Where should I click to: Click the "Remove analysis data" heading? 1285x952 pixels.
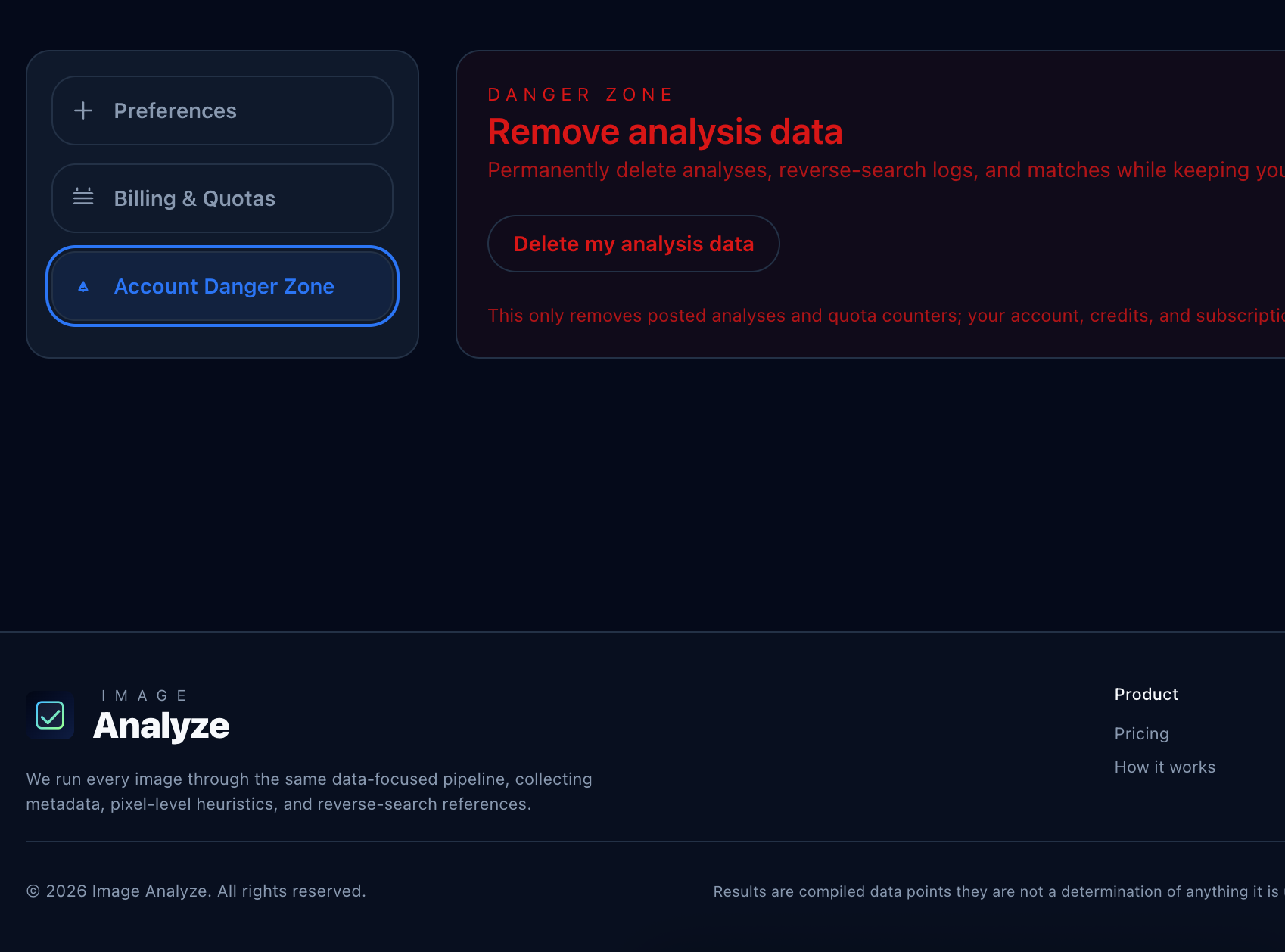tap(664, 131)
